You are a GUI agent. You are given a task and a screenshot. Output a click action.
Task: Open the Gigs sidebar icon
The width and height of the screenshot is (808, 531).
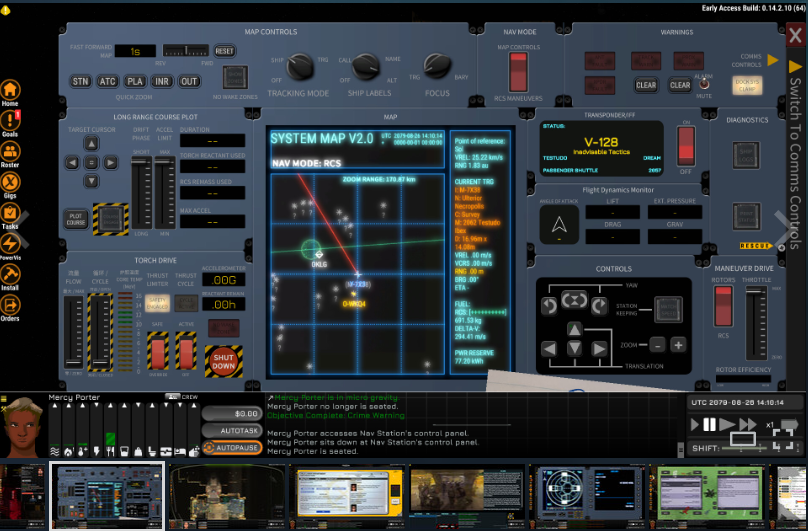(x=10, y=182)
